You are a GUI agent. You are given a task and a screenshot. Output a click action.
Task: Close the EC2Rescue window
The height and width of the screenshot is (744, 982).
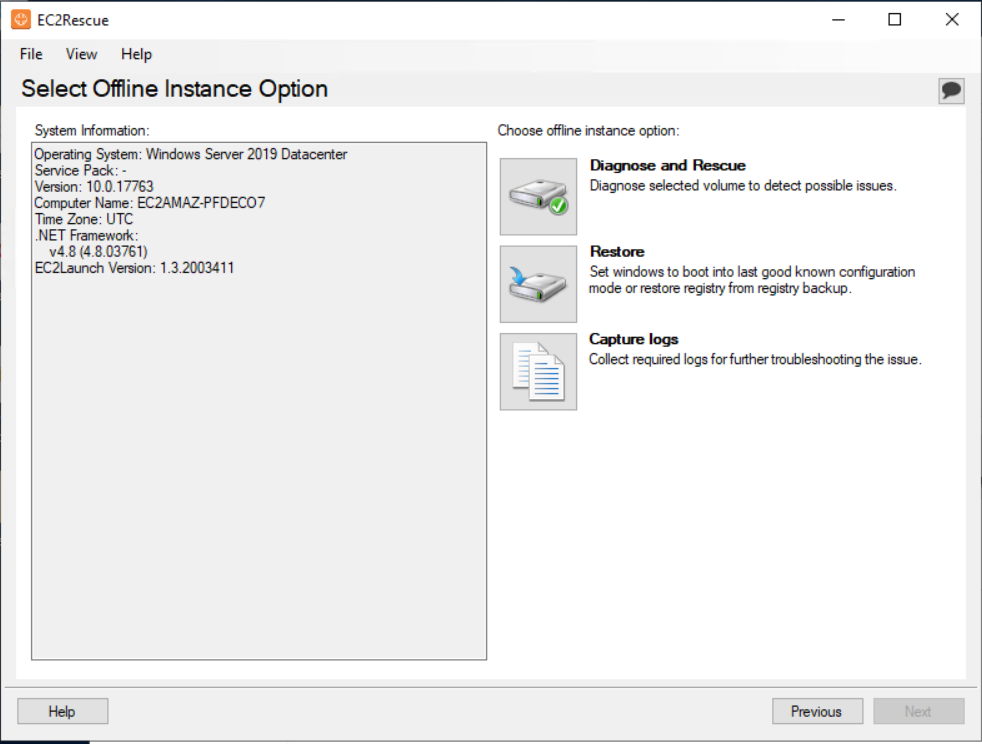pyautogui.click(x=952, y=20)
